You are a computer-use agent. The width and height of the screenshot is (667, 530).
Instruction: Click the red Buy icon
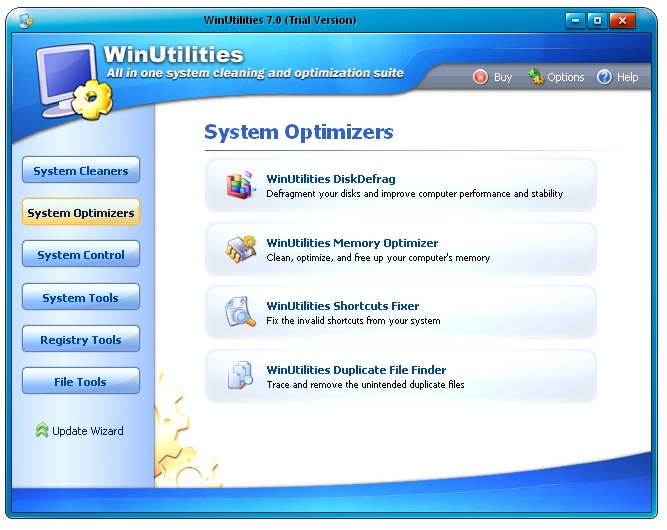click(480, 77)
